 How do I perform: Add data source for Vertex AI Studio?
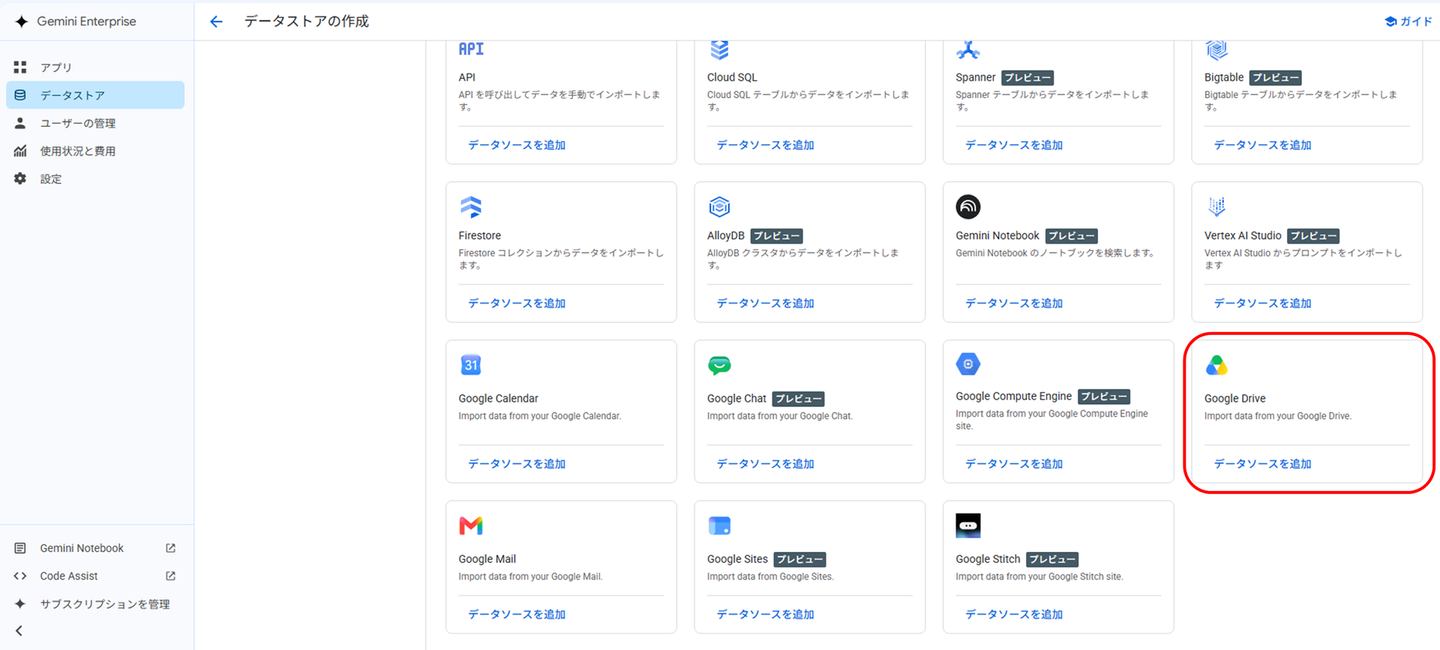click(1263, 303)
